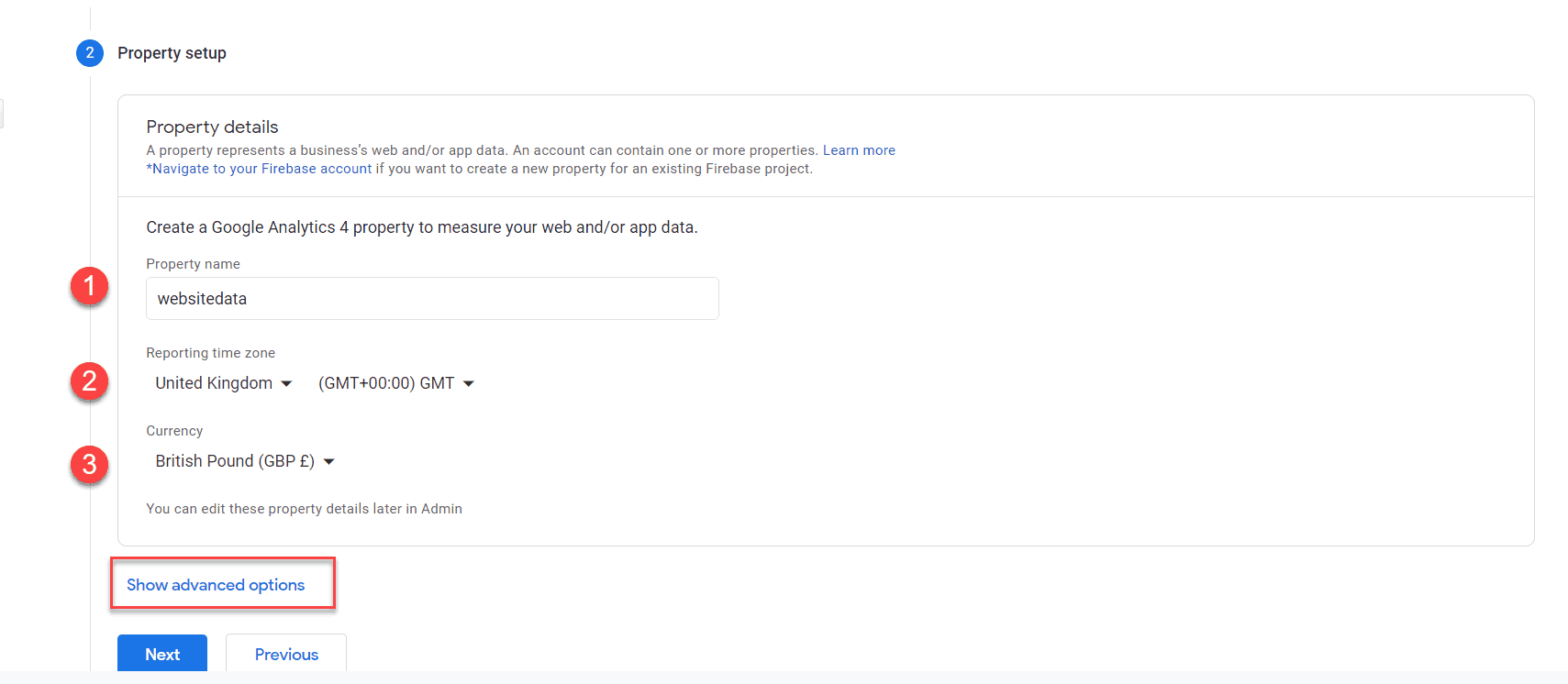Click the blue step 2 circle icon

[x=90, y=53]
